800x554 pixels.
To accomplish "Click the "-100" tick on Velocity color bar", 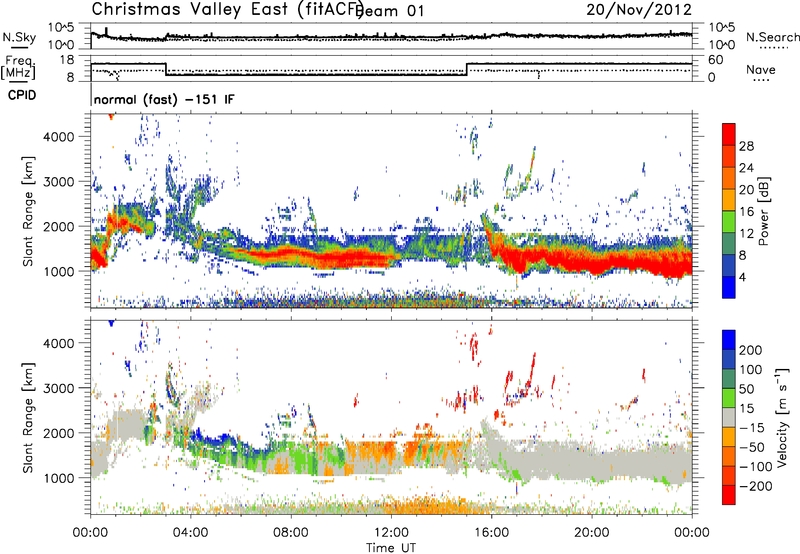I will tap(756, 467).
